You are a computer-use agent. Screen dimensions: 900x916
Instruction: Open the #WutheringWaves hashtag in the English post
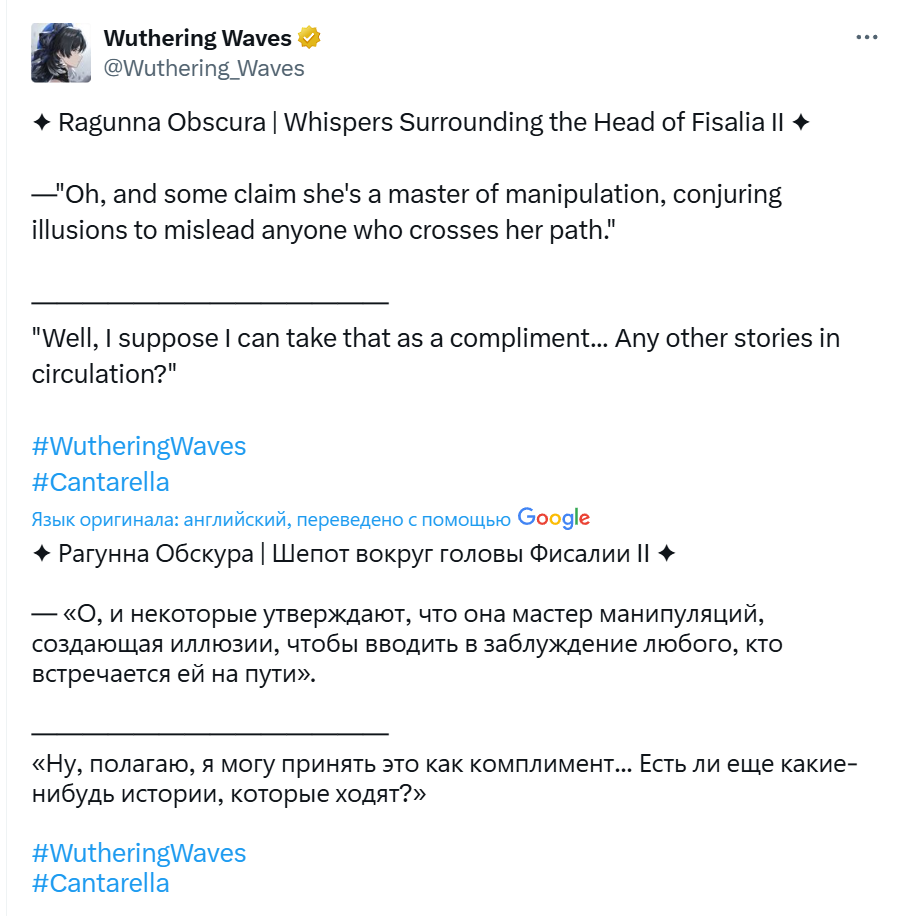pyautogui.click(x=139, y=446)
